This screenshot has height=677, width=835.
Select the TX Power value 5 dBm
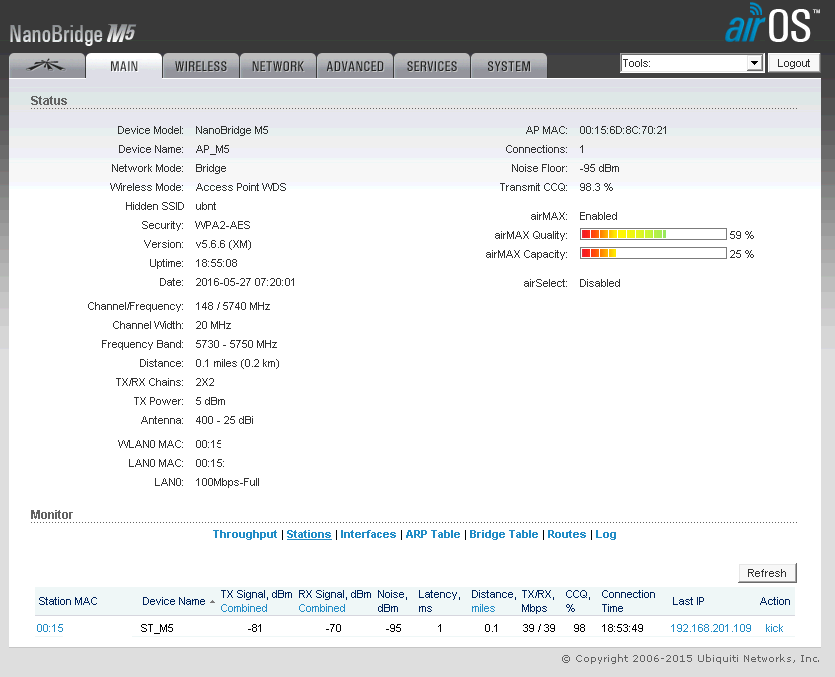pyautogui.click(x=210, y=401)
